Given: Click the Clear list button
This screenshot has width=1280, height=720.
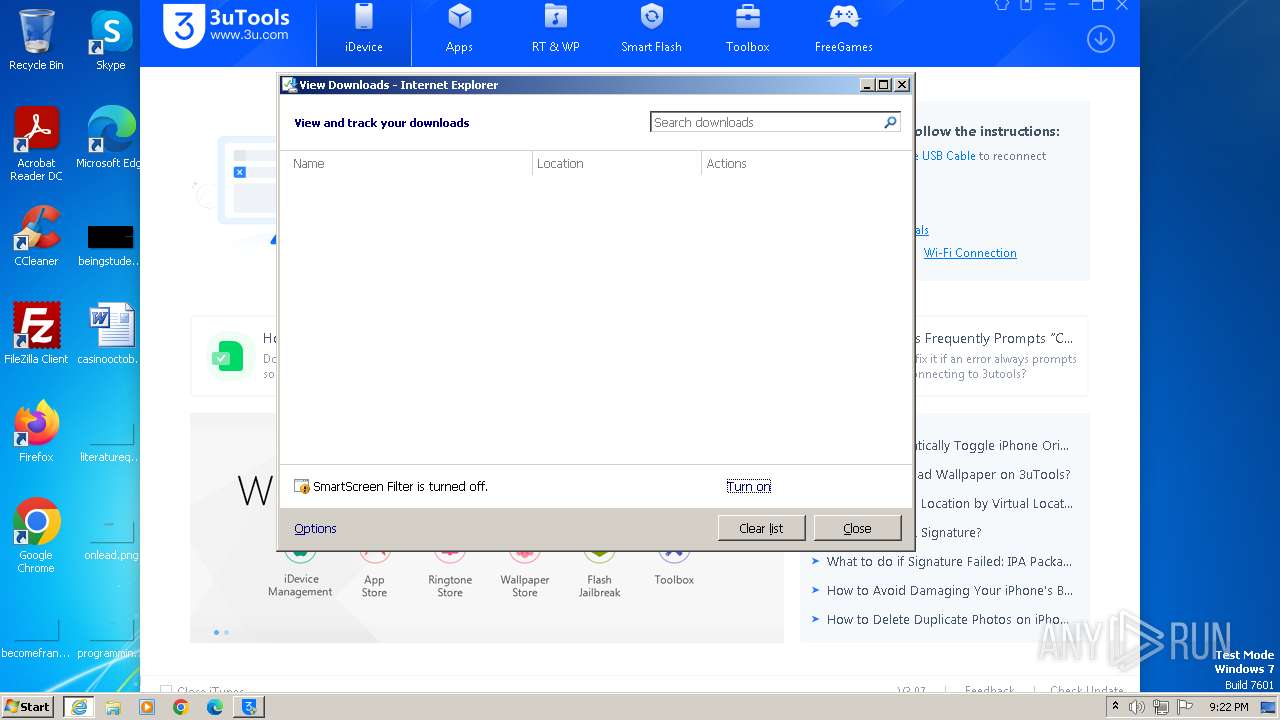Looking at the screenshot, I should (x=761, y=528).
